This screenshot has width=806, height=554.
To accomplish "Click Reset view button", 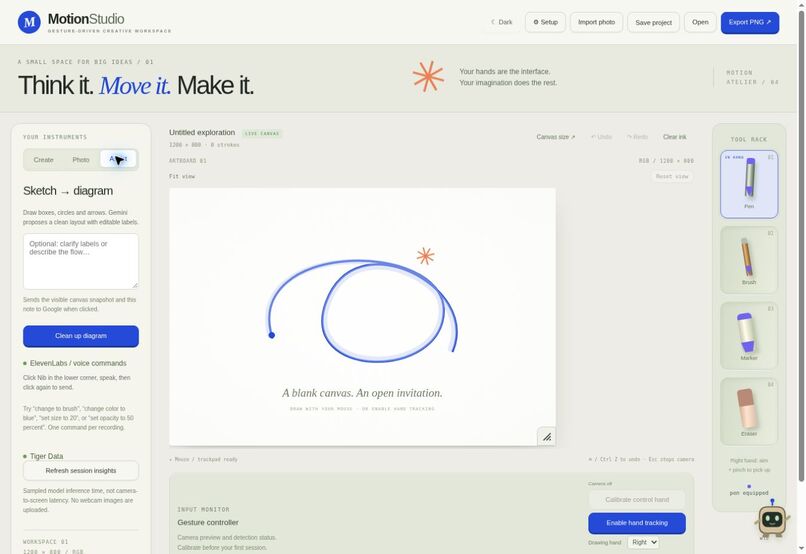I will tap(672, 176).
